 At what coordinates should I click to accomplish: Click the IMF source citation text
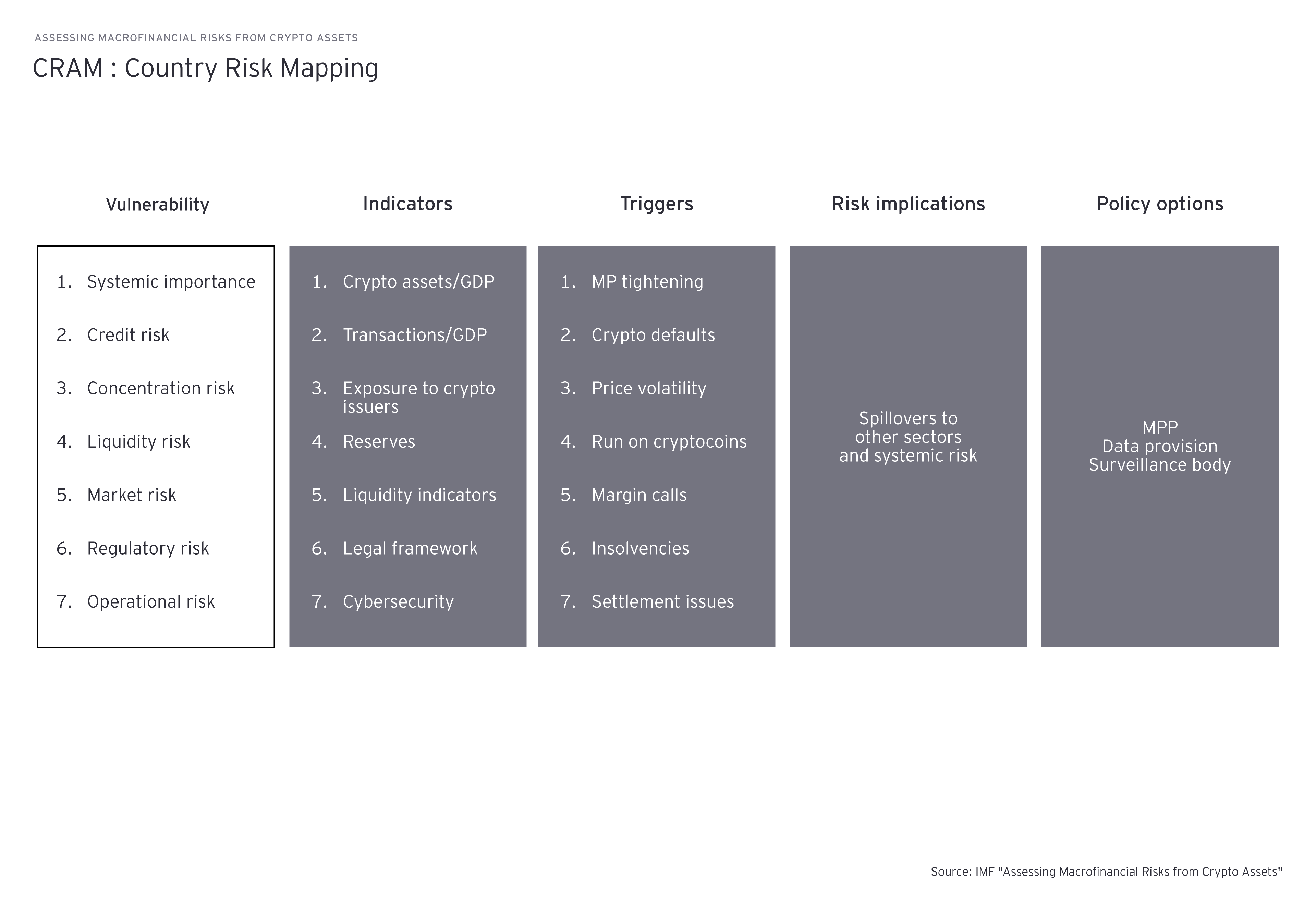(x=1106, y=872)
